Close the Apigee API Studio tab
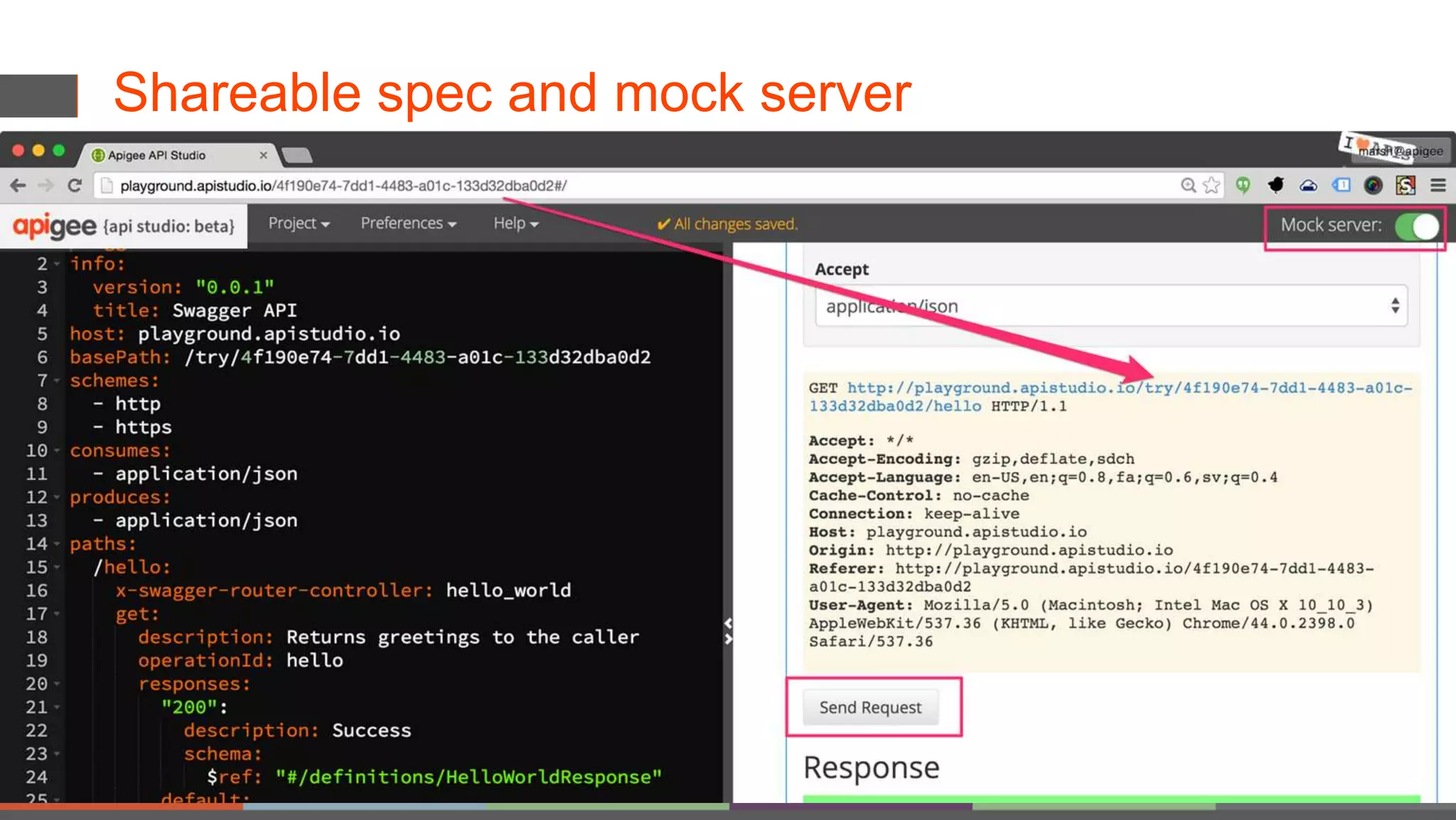Viewport: 1456px width, 820px height. (x=263, y=155)
